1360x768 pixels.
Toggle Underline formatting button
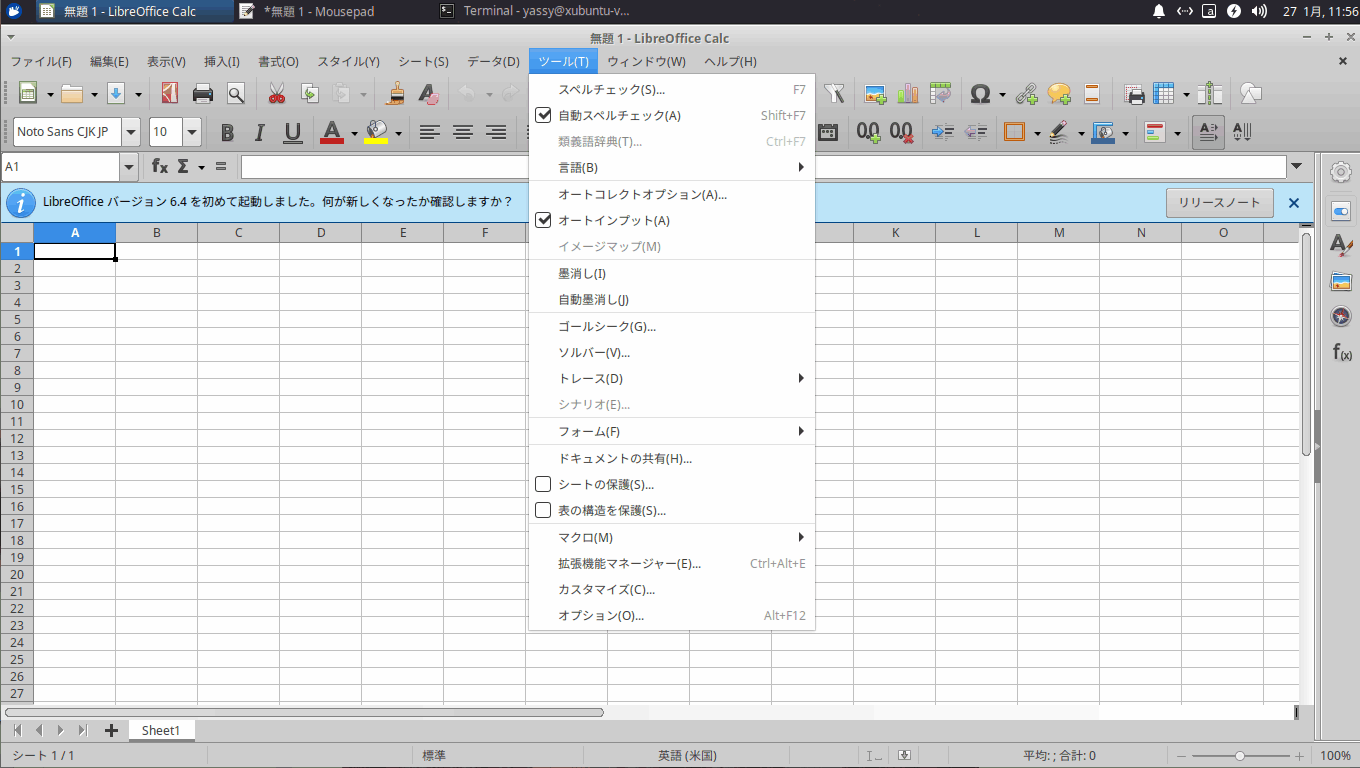pos(293,132)
